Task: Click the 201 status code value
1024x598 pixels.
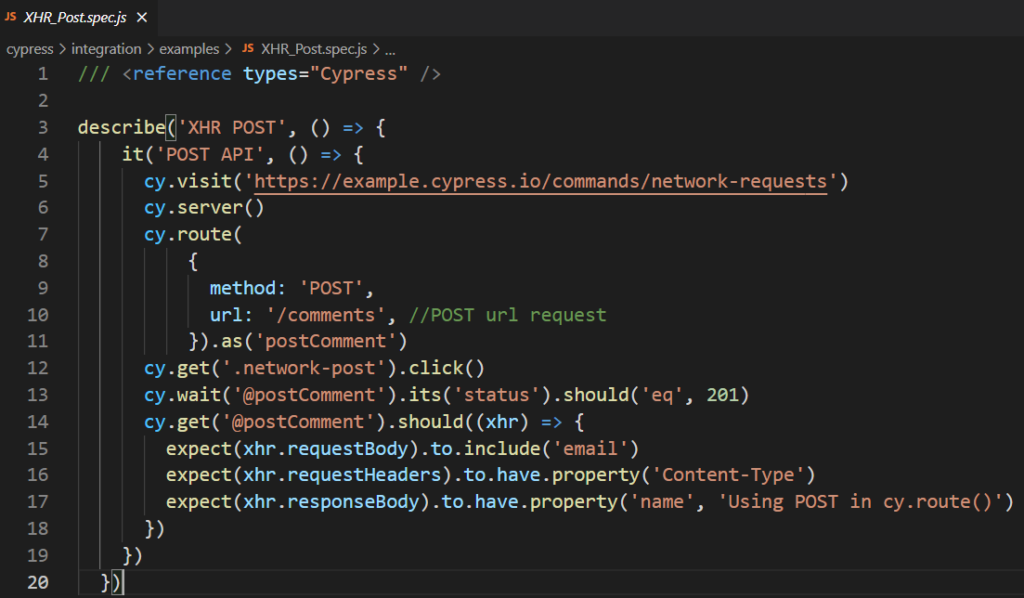Action: click(x=722, y=395)
